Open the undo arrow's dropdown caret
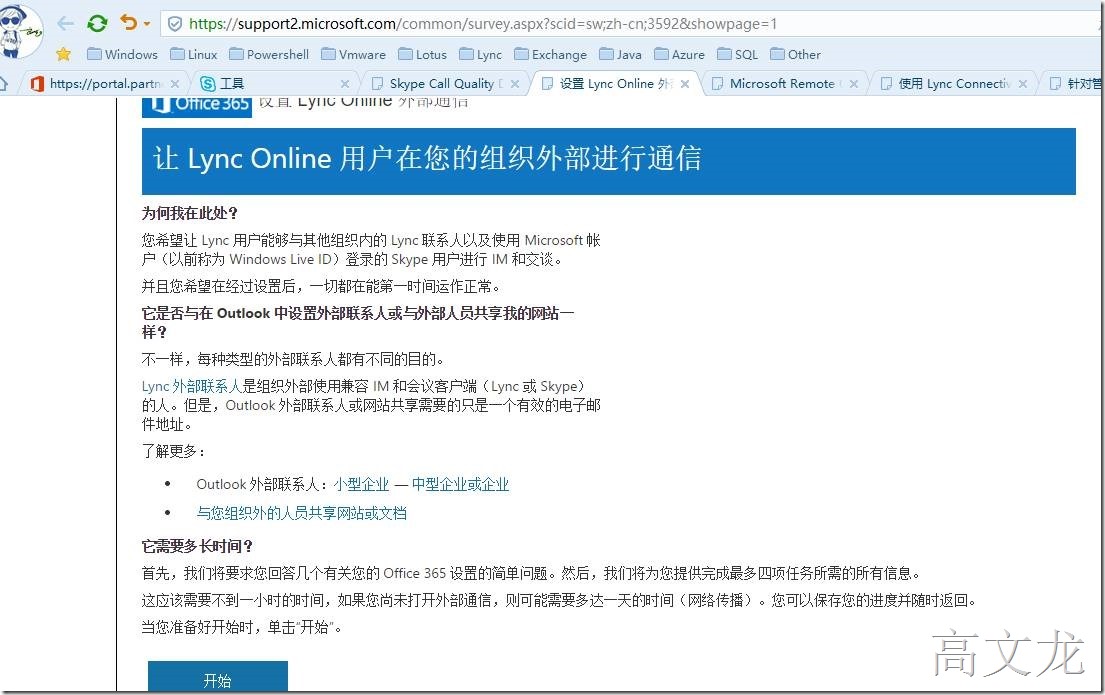1105x695 pixels. pos(147,24)
